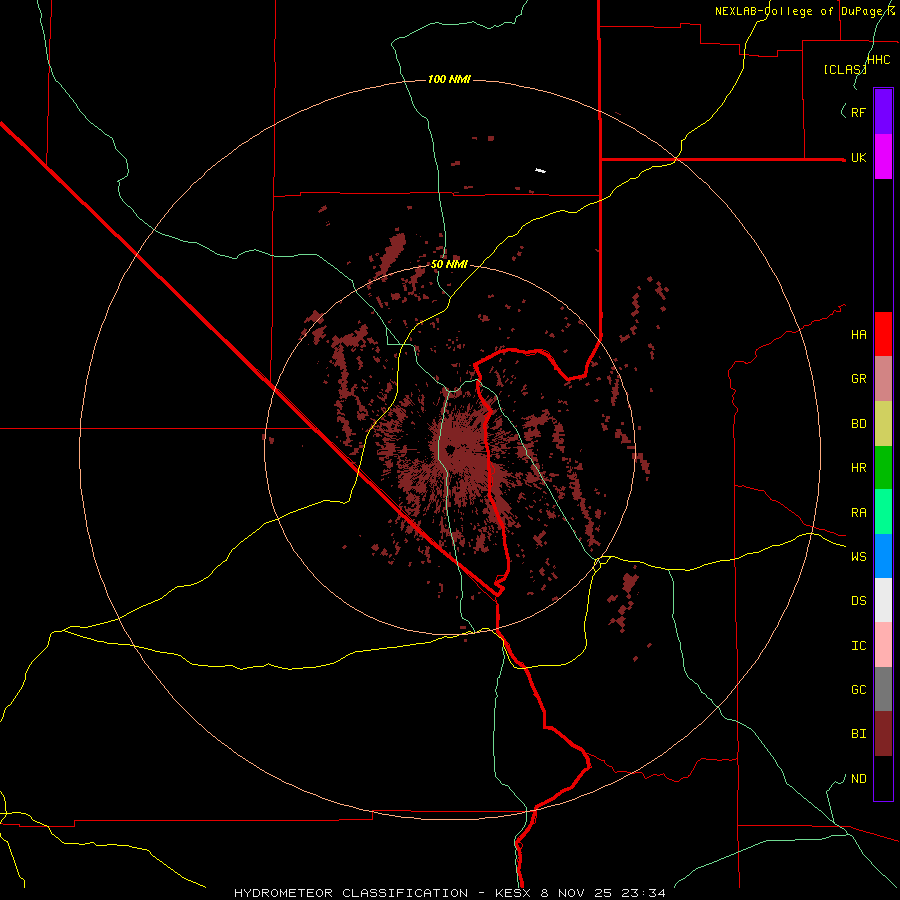Screen dimensions: 900x900
Task: Click the 'RF' legend label
Action: click(858, 112)
